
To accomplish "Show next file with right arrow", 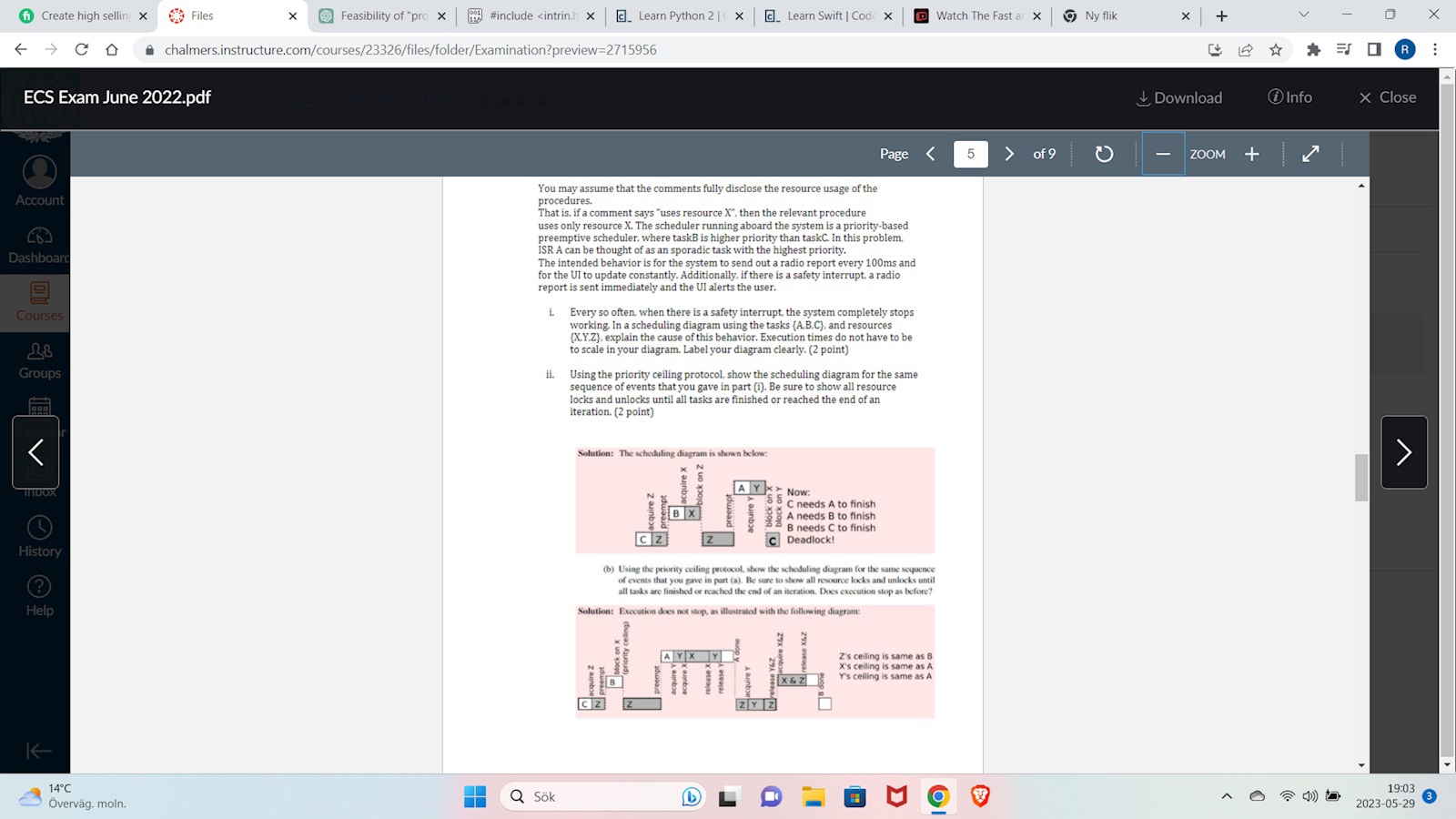I will pos(1403,452).
